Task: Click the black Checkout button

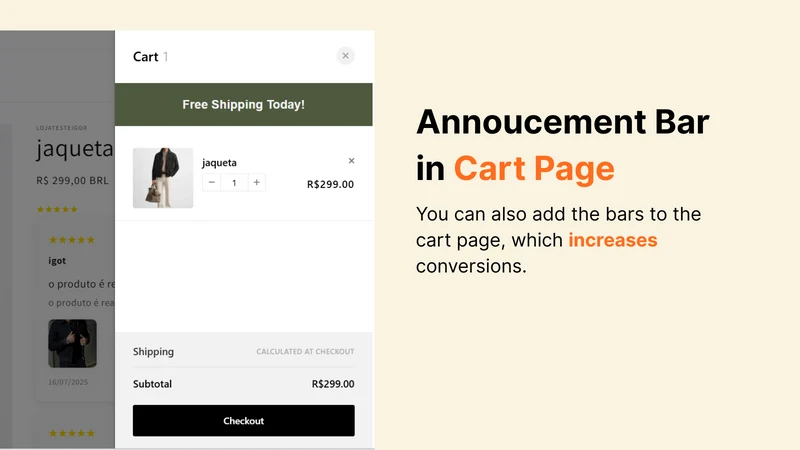Action: (x=243, y=420)
